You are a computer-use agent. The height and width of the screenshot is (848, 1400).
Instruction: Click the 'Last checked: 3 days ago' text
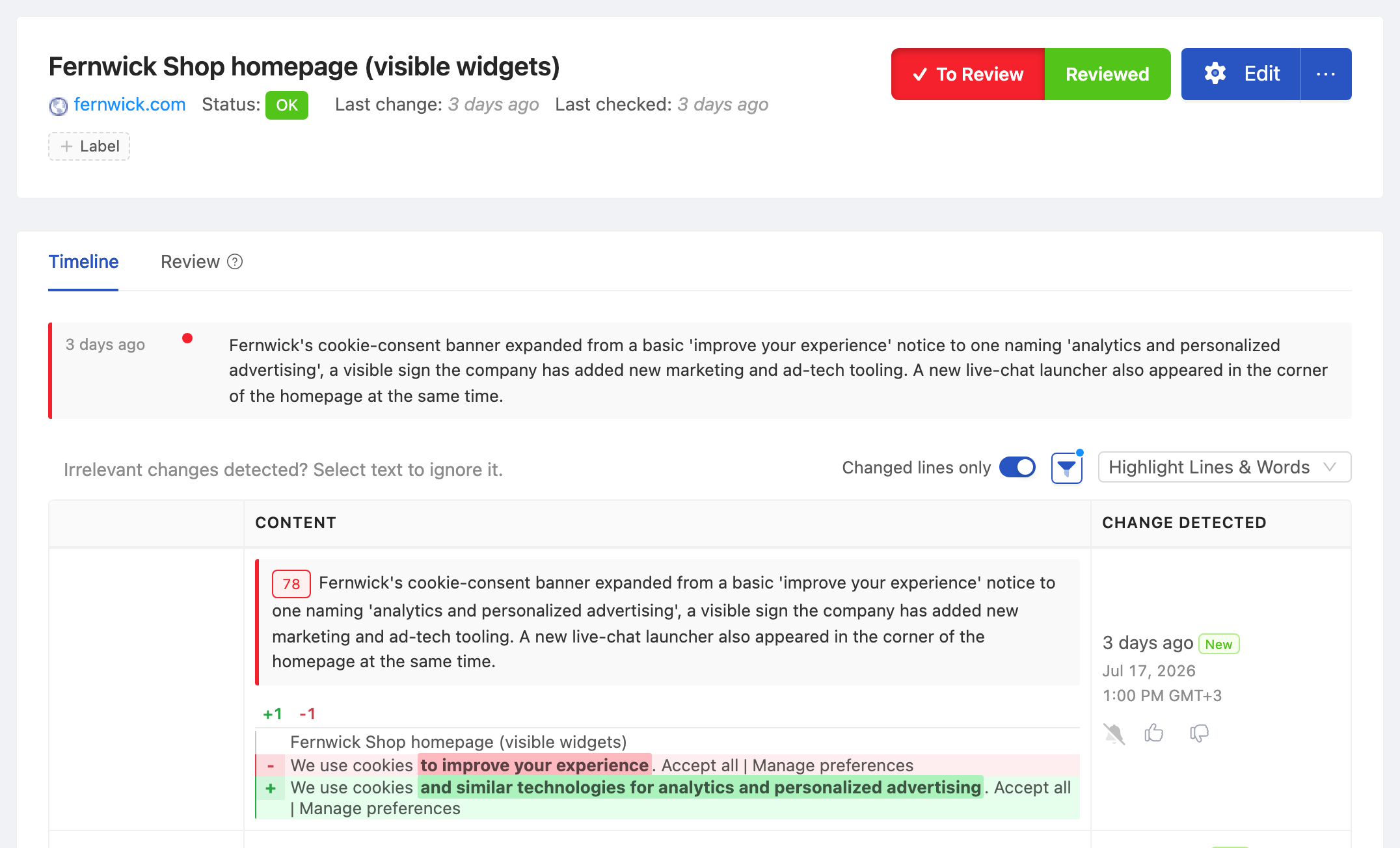click(x=662, y=104)
